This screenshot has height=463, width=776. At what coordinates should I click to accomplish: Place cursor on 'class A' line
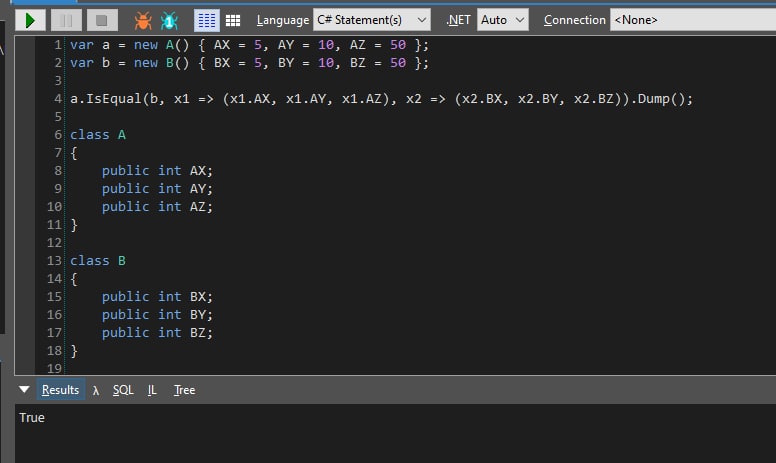click(x=98, y=135)
